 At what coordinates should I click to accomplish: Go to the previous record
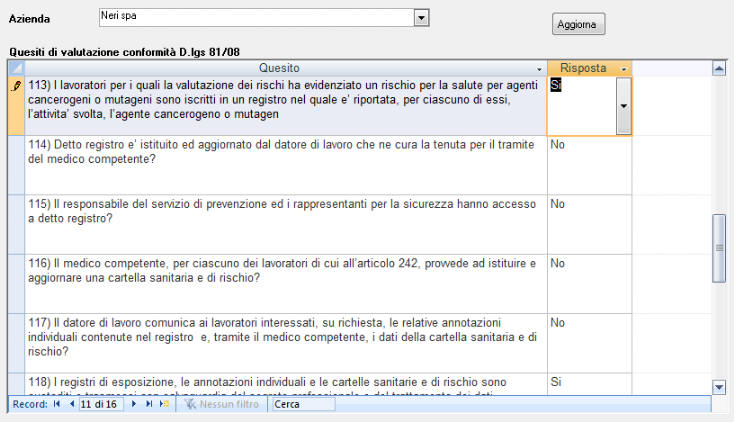point(71,405)
